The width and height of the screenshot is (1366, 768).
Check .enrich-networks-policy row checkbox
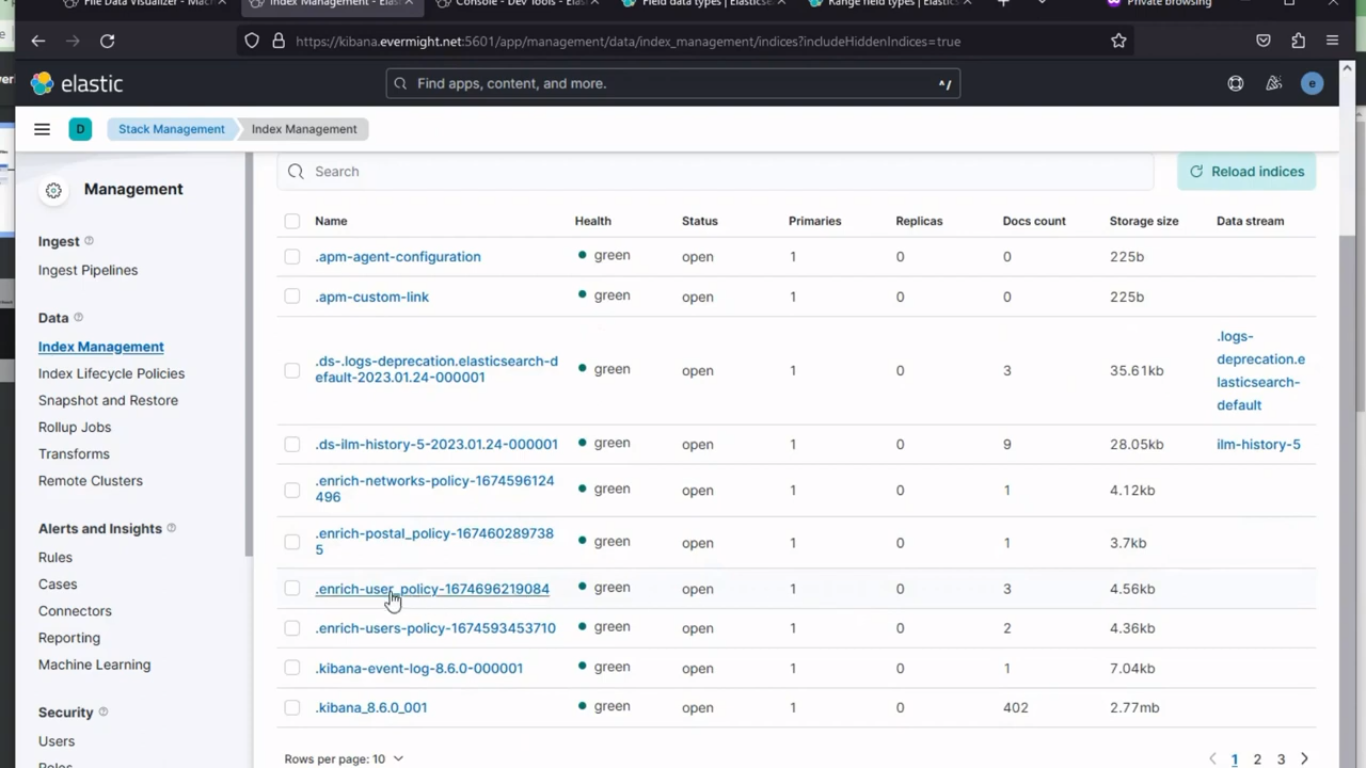click(x=292, y=490)
